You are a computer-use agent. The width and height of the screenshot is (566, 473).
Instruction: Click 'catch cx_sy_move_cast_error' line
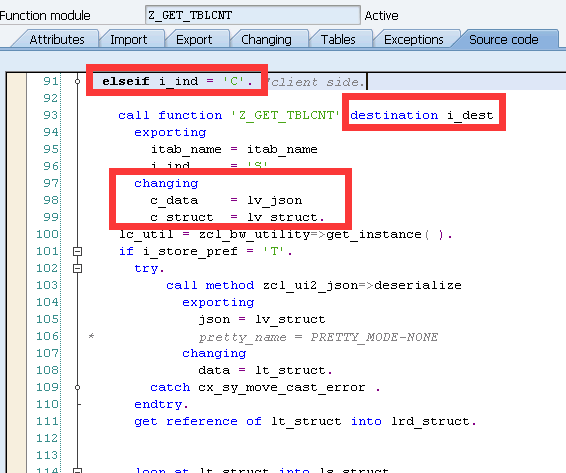pos(265,387)
